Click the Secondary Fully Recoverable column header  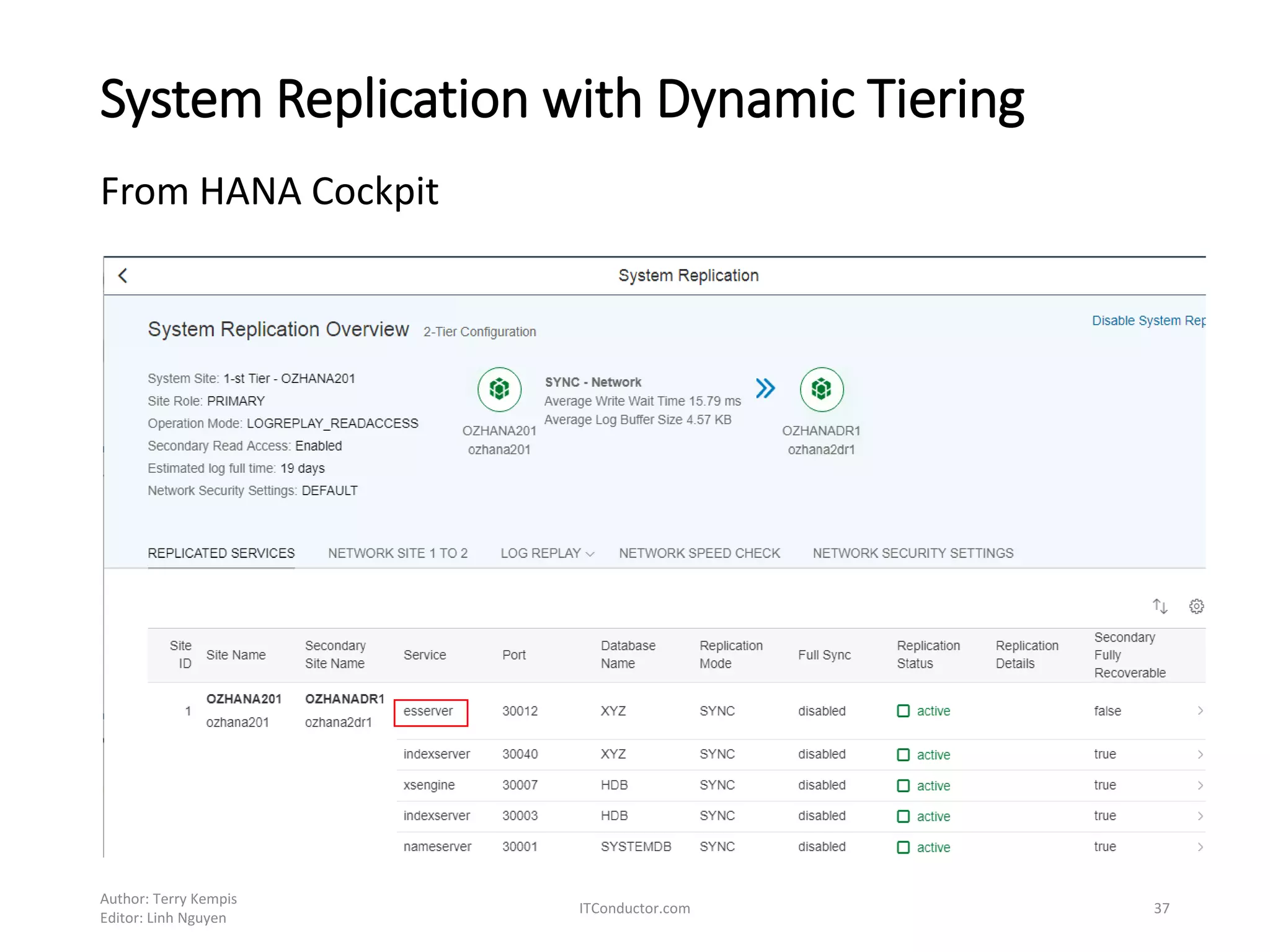pos(1130,654)
